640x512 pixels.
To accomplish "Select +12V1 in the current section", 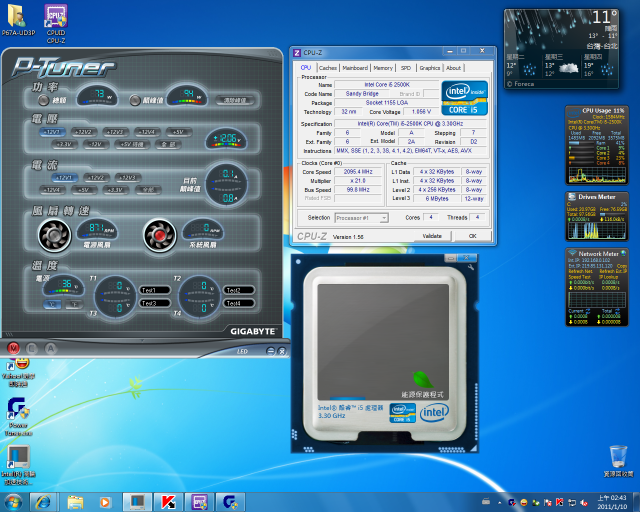I will (x=64, y=178).
